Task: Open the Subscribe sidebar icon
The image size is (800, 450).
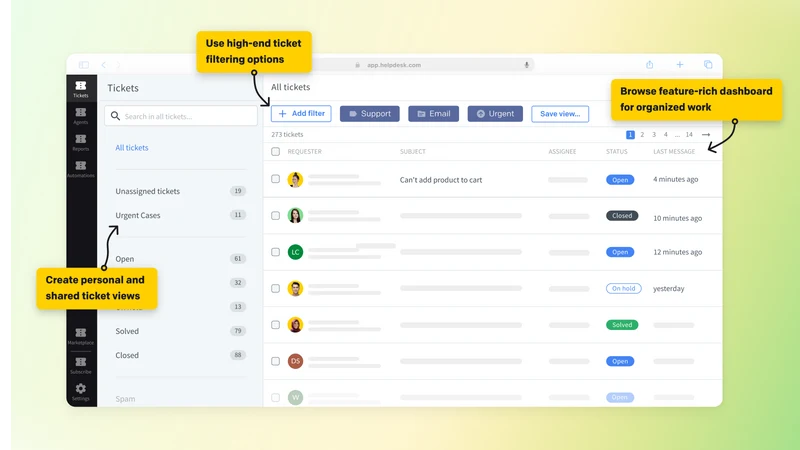Action: [x=81, y=362]
